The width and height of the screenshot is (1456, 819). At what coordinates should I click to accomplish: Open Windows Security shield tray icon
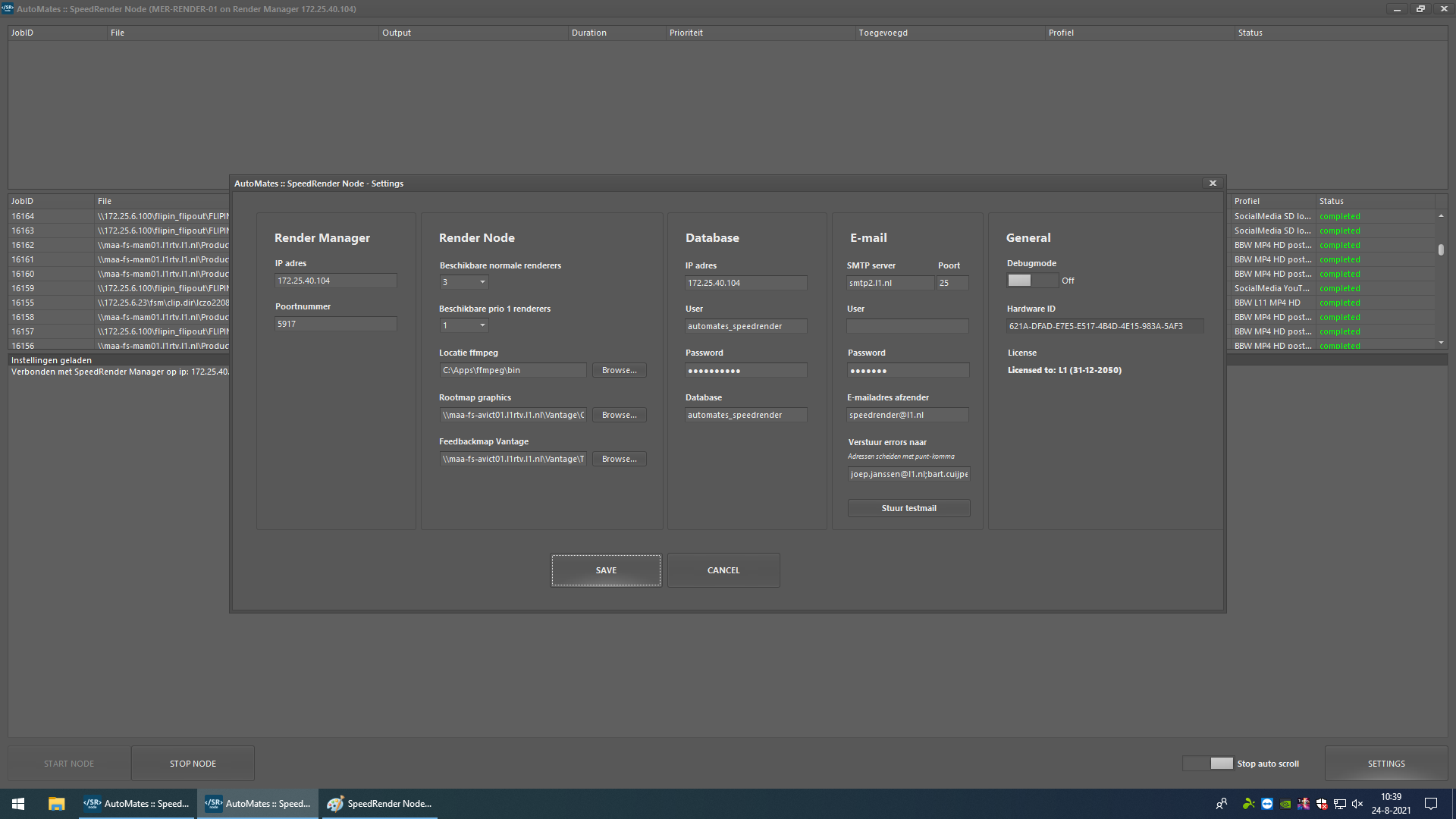1322,804
